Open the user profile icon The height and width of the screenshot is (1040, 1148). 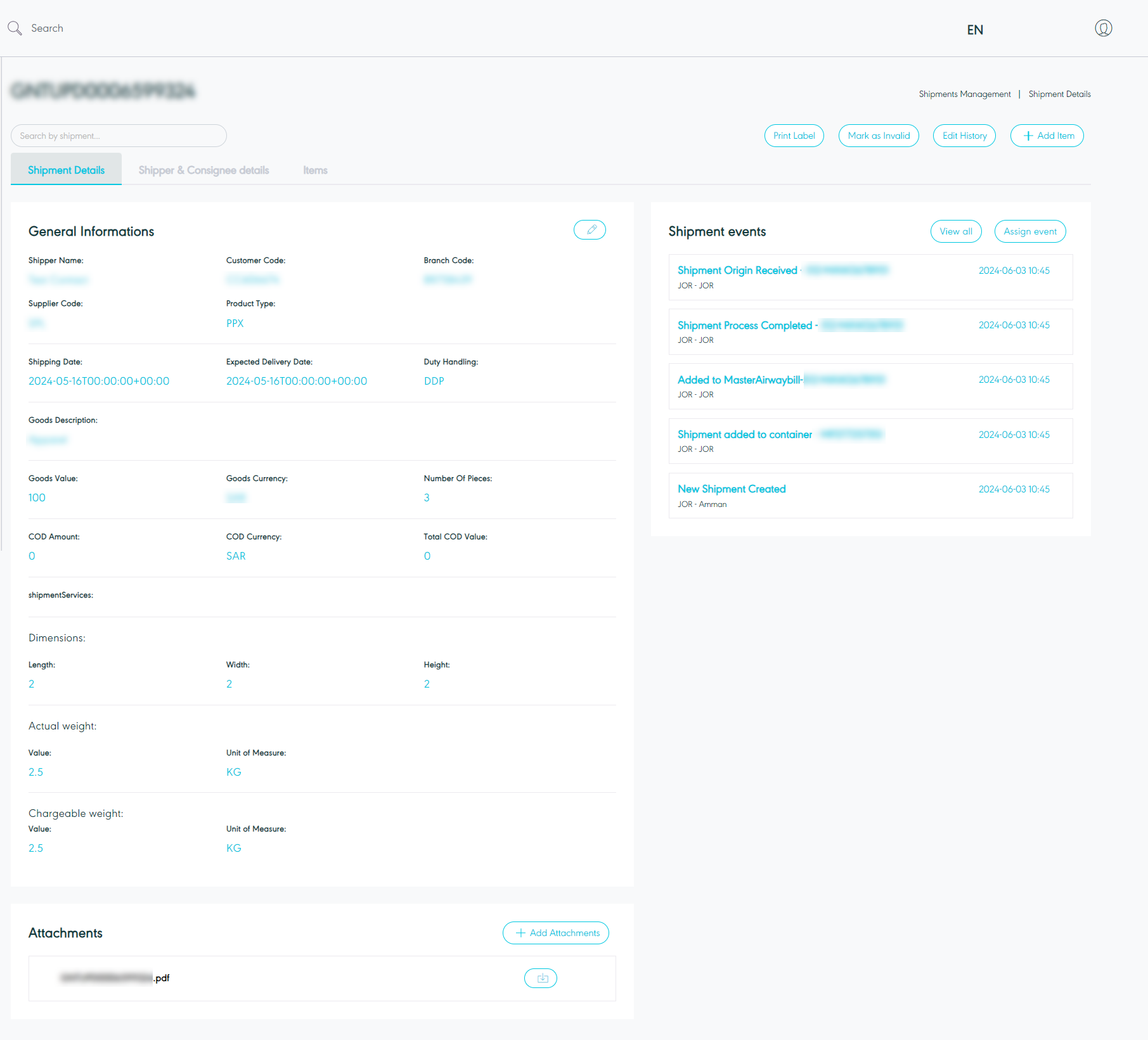pos(1103,29)
